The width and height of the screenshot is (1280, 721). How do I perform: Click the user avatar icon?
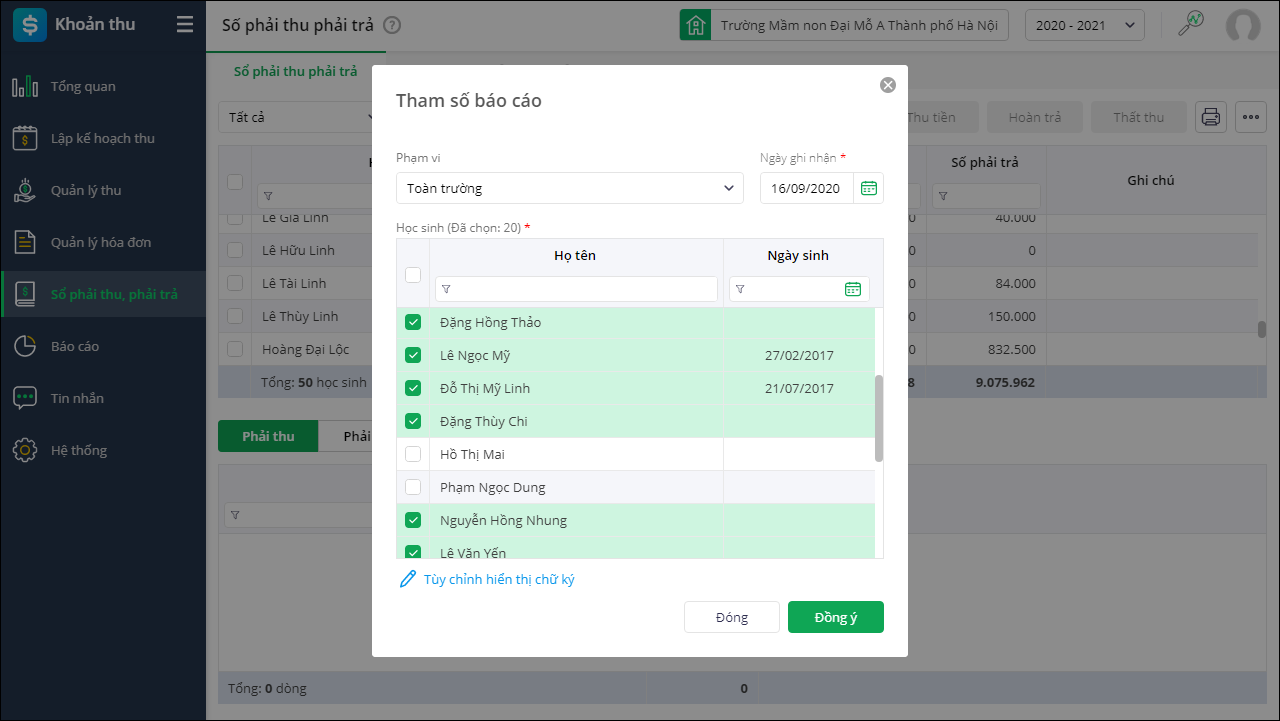1243,25
